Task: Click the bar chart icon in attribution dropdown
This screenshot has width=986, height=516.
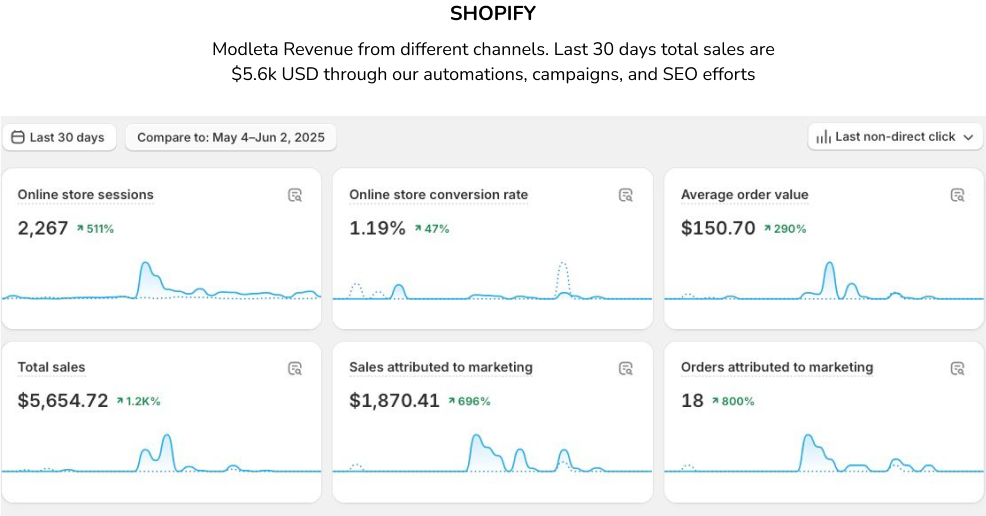Action: [x=824, y=137]
